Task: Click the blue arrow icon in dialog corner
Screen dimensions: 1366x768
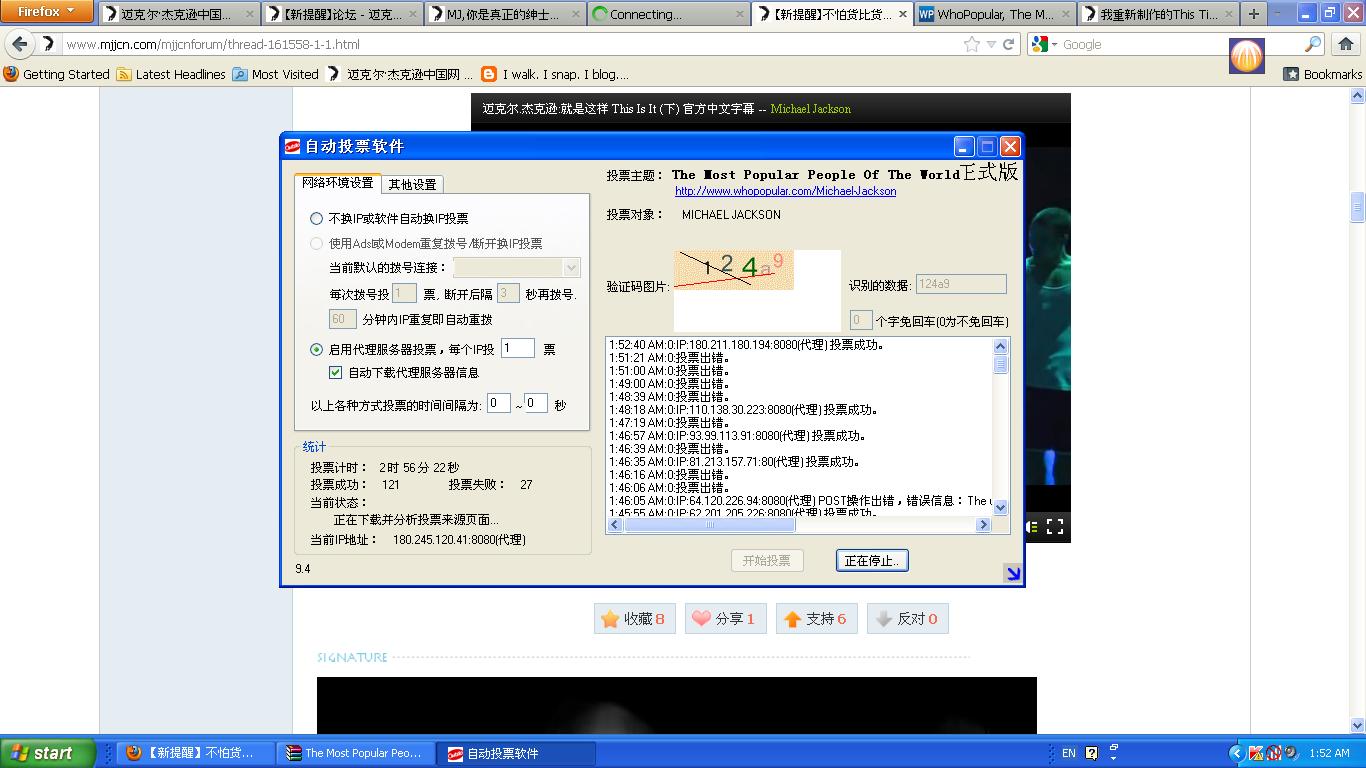Action: [1012, 573]
